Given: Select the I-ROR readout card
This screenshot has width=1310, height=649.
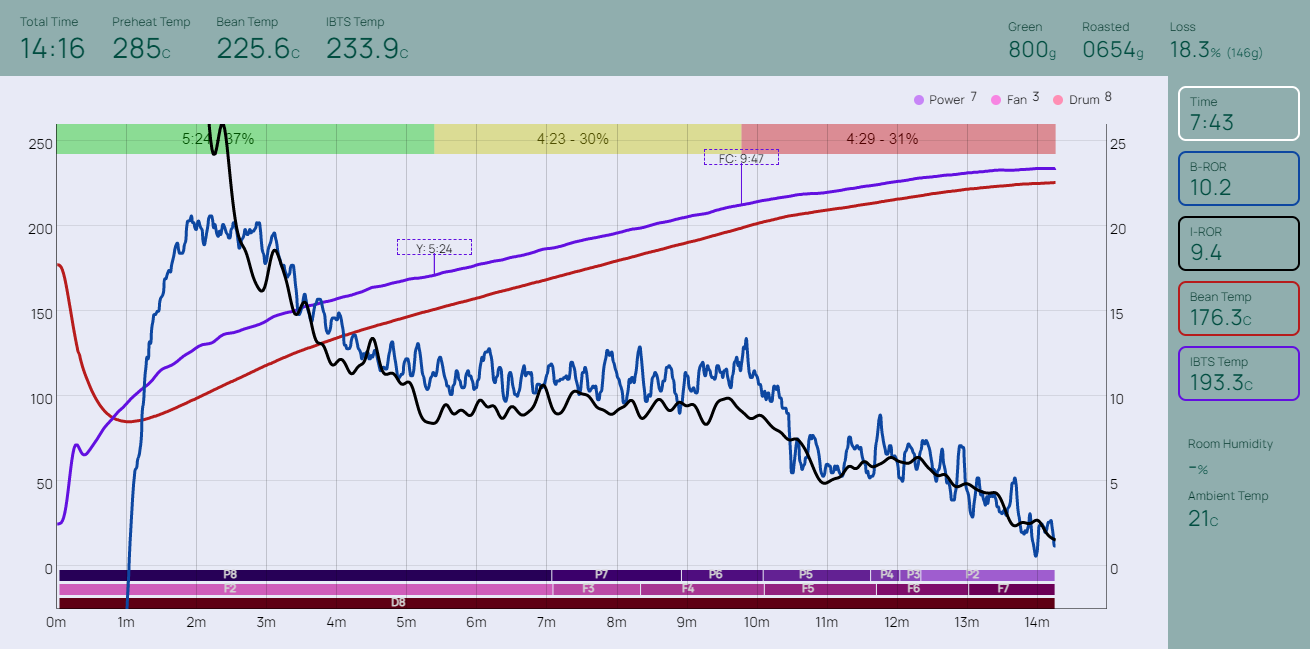Looking at the screenshot, I should pyautogui.click(x=1238, y=243).
